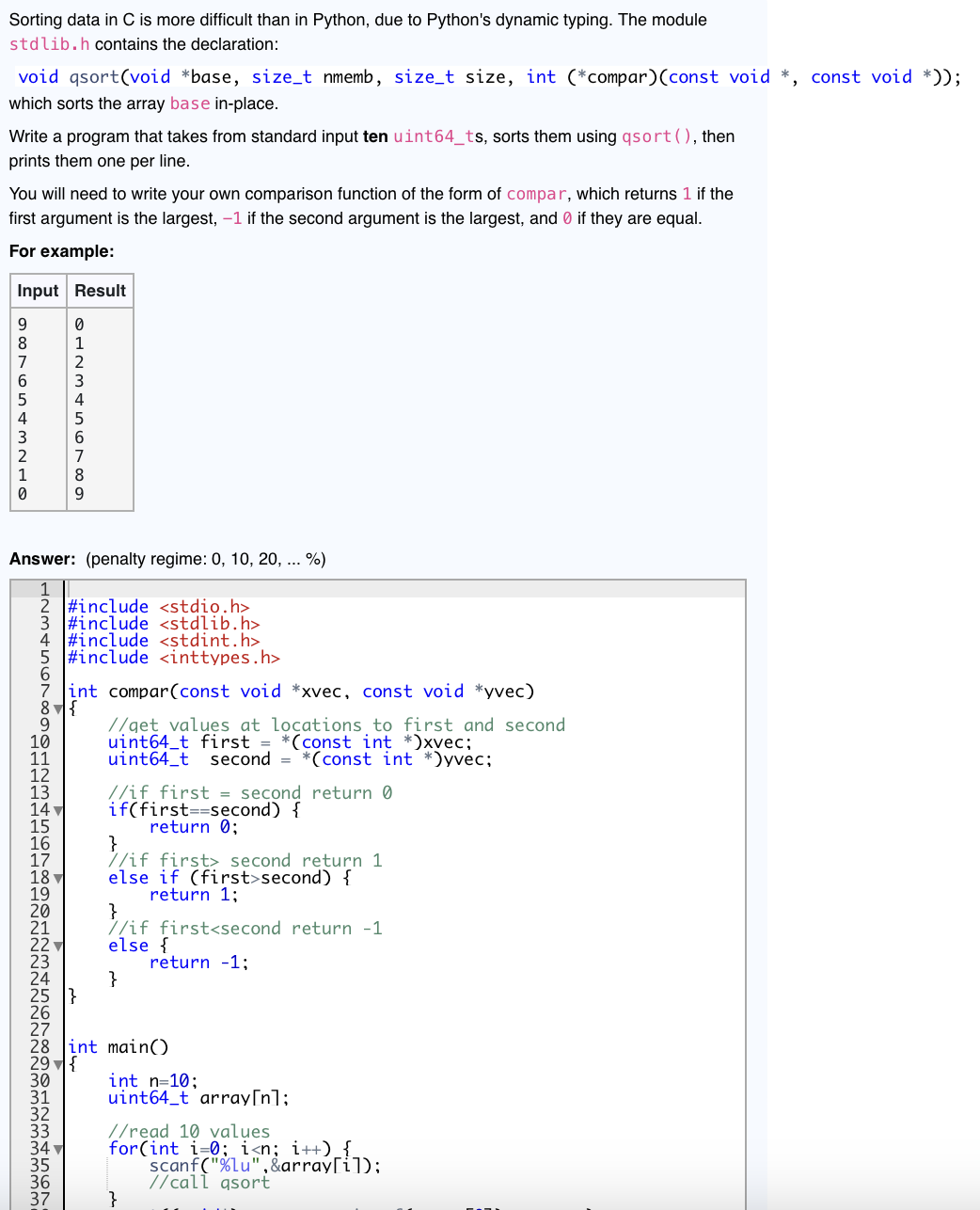980x1210 pixels.
Task: Click the '//read 10 values' comment
Action: (x=189, y=1132)
